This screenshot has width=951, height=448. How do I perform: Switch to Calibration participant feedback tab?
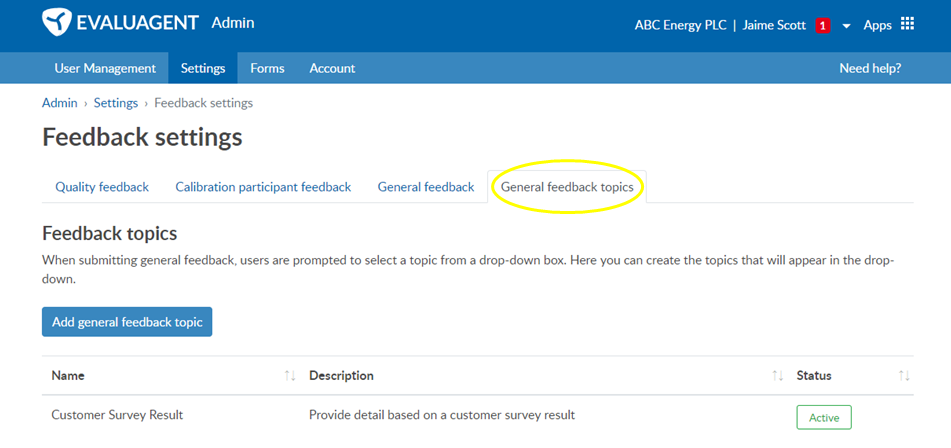263,187
